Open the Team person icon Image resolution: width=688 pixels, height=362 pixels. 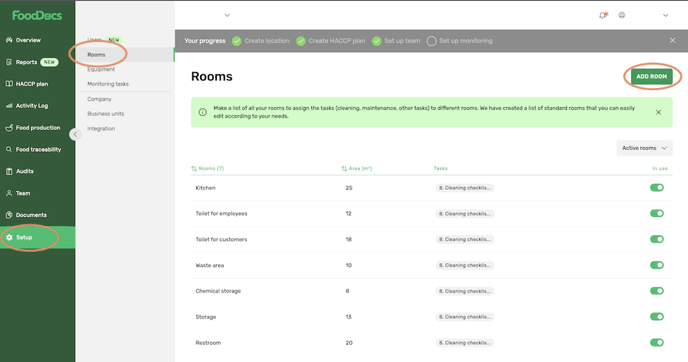(9, 193)
